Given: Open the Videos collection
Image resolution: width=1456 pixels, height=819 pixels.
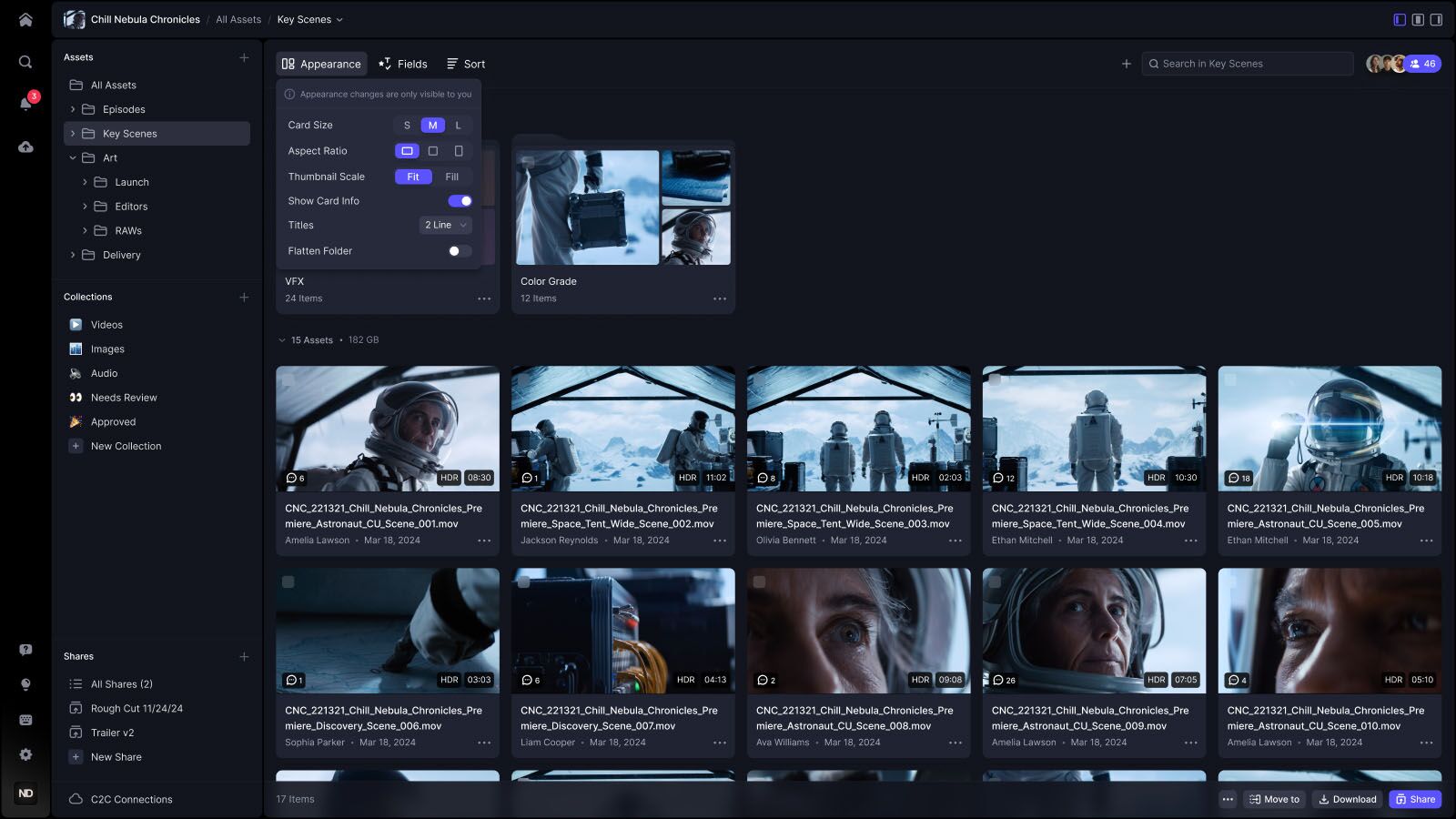Looking at the screenshot, I should 106,324.
